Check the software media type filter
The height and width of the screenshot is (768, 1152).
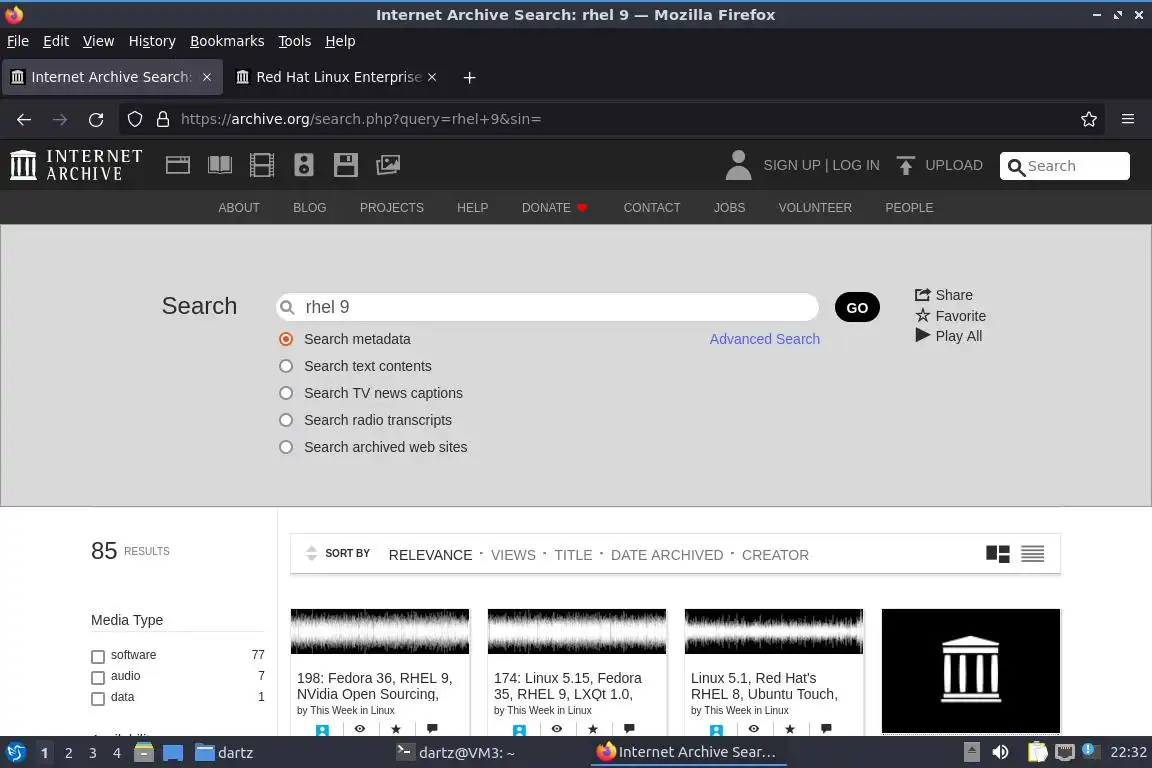coord(98,656)
